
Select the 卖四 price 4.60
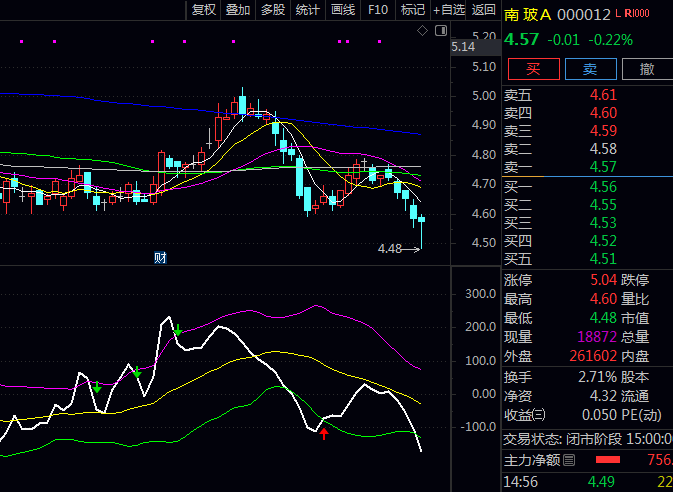click(603, 112)
